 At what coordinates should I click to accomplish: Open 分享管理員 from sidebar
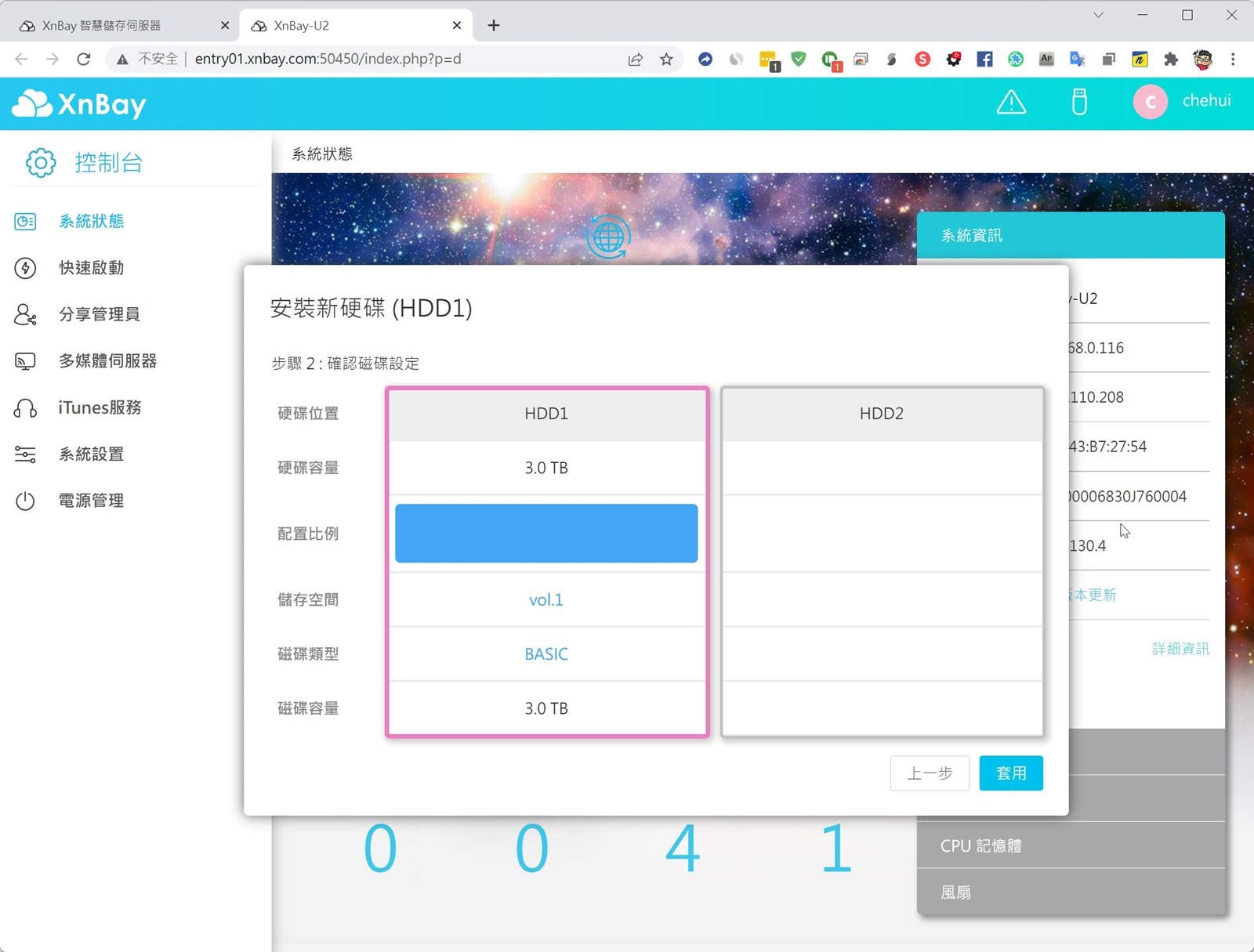point(99,314)
